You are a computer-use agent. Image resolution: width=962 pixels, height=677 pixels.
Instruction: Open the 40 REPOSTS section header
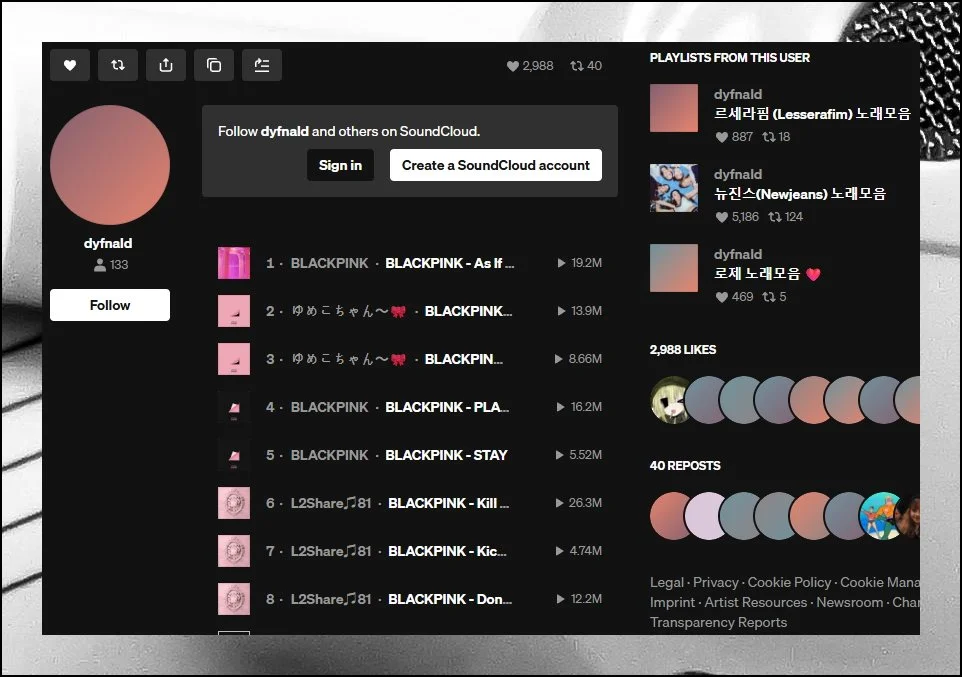[x=685, y=466]
